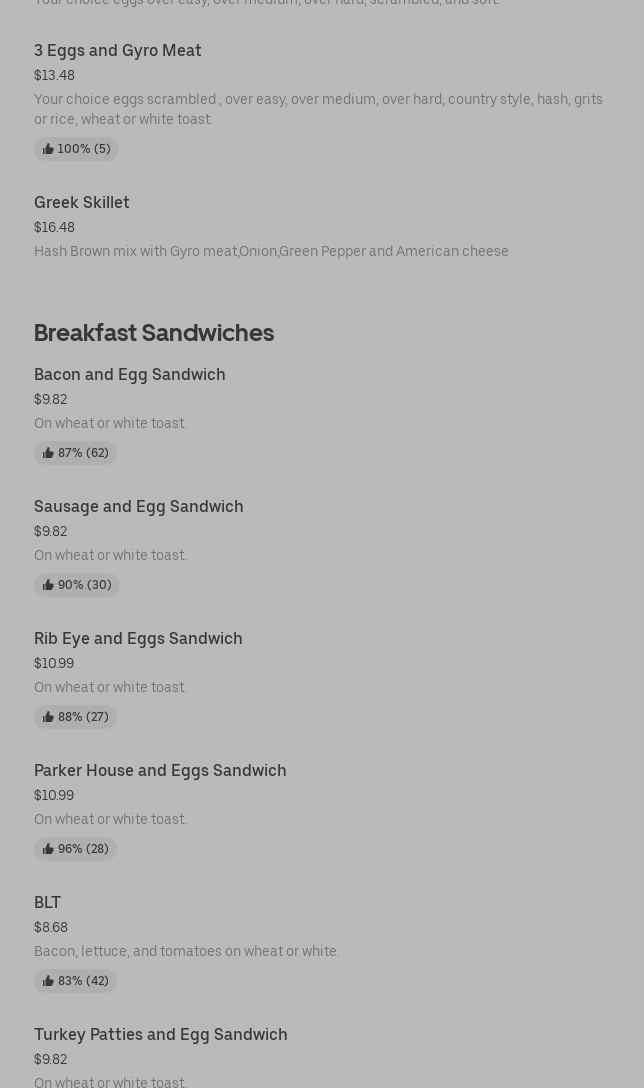Click thumbs-up icon under Rib Eye and Eggs Sandwich
The width and height of the screenshot is (644, 1088).
tap(48, 717)
